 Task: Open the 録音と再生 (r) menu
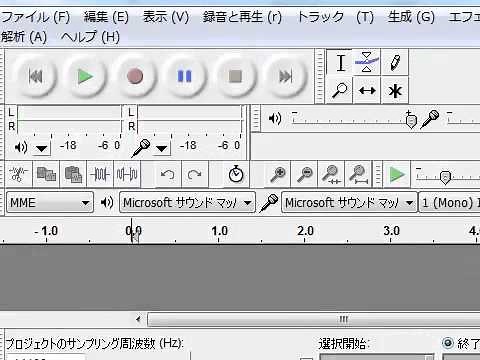click(x=242, y=17)
